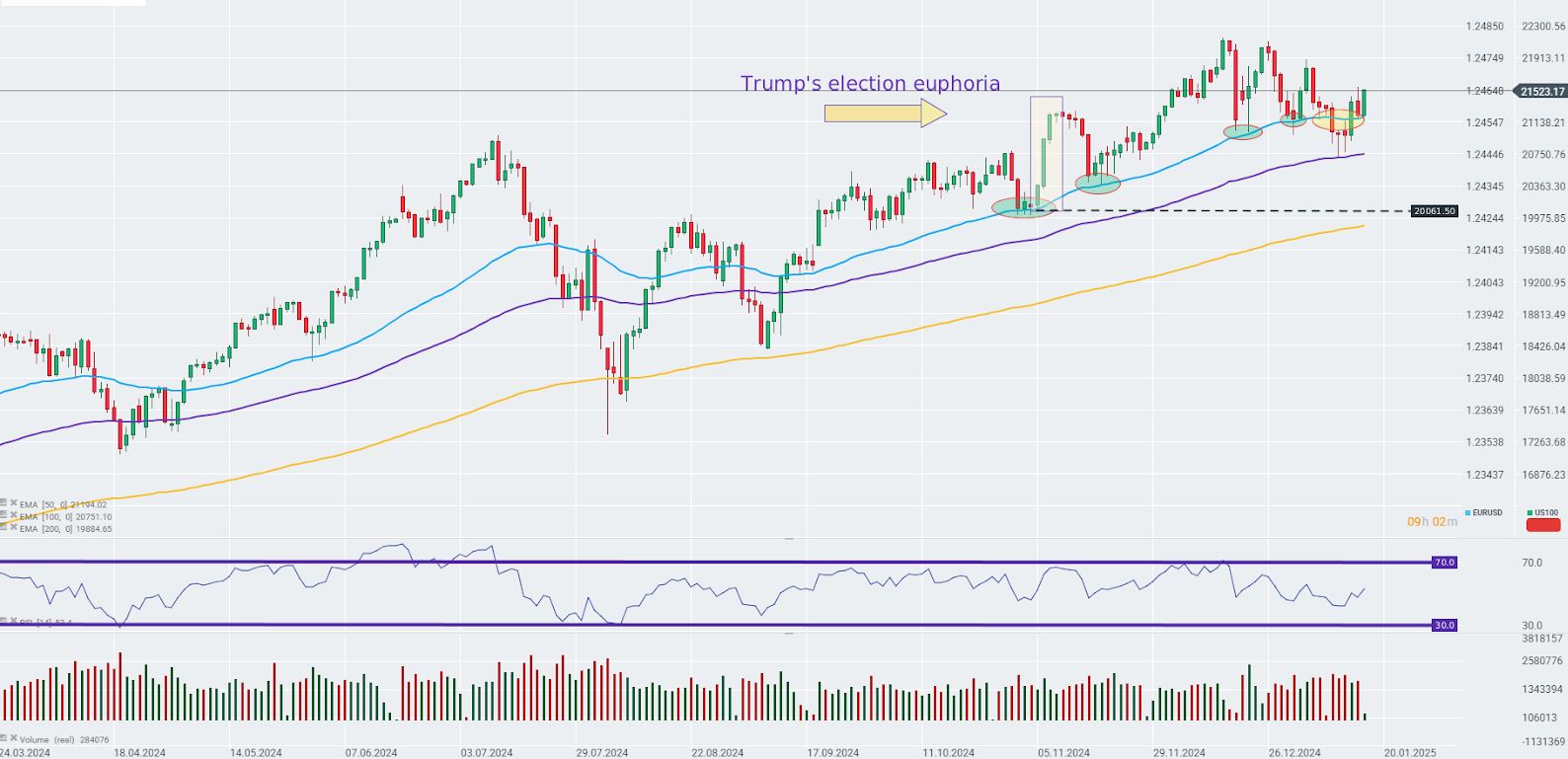
Task: Remove the EMA 100 indicator
Action: pyautogui.click(x=13, y=516)
